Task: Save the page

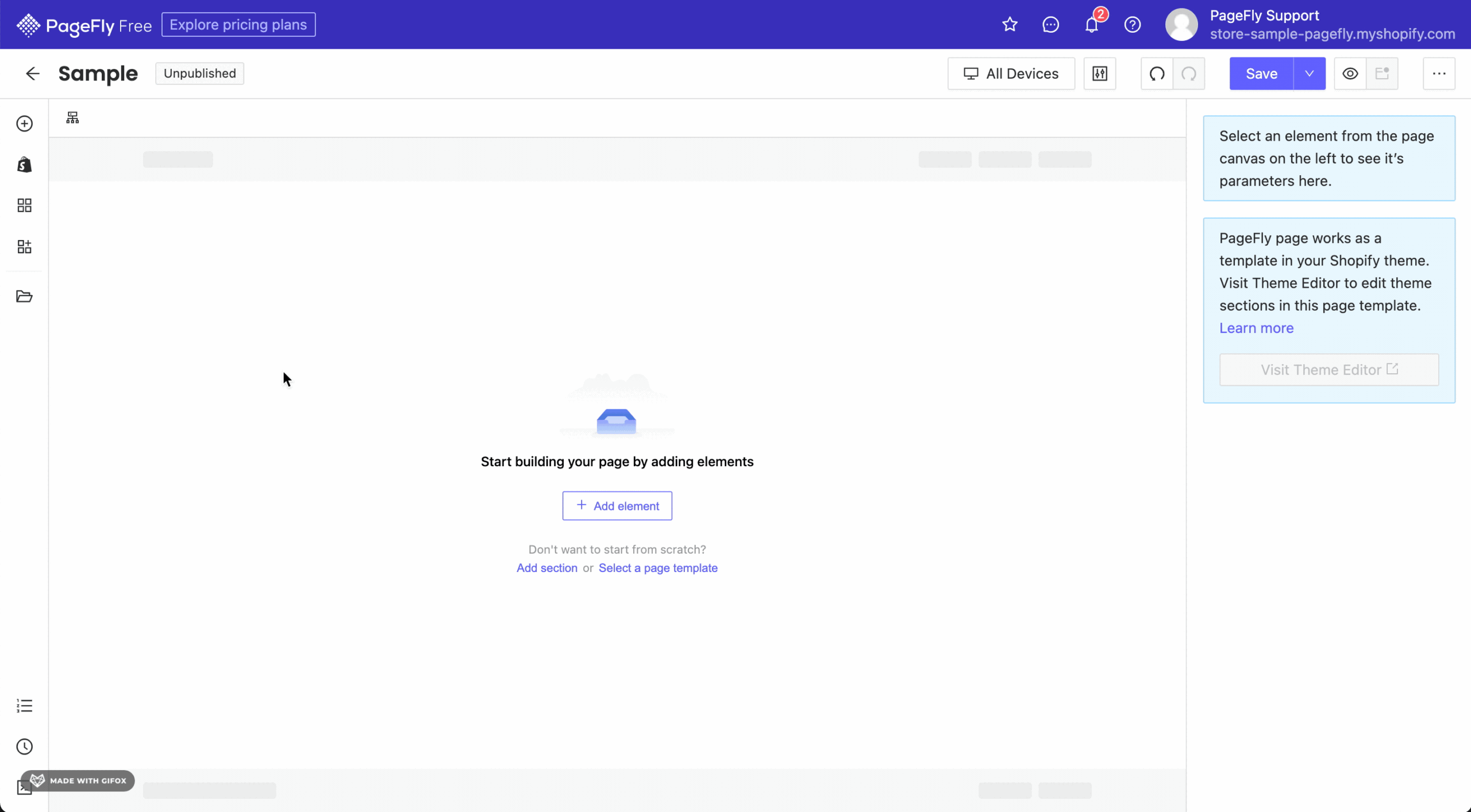Action: pos(1261,74)
